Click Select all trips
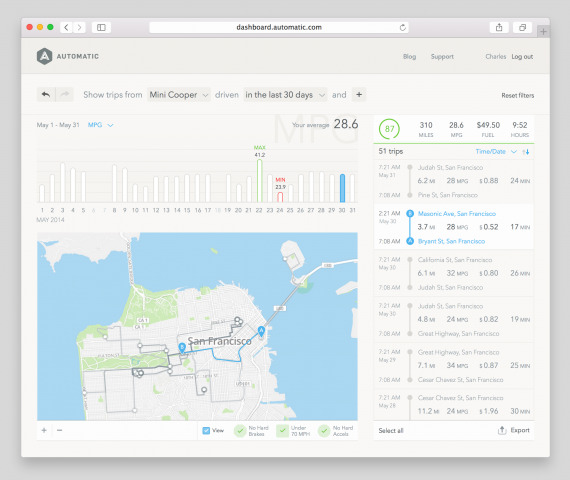This screenshot has height=480, width=570. 391,431
